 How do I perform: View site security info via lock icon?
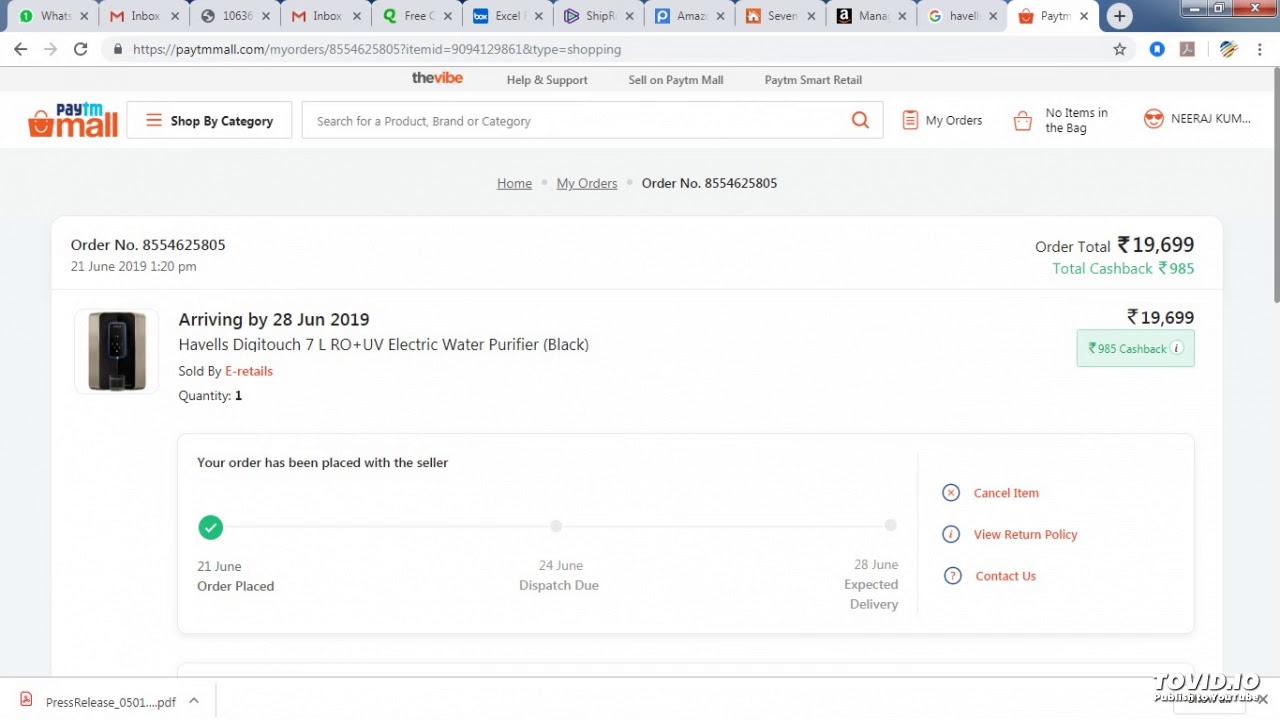tap(118, 49)
